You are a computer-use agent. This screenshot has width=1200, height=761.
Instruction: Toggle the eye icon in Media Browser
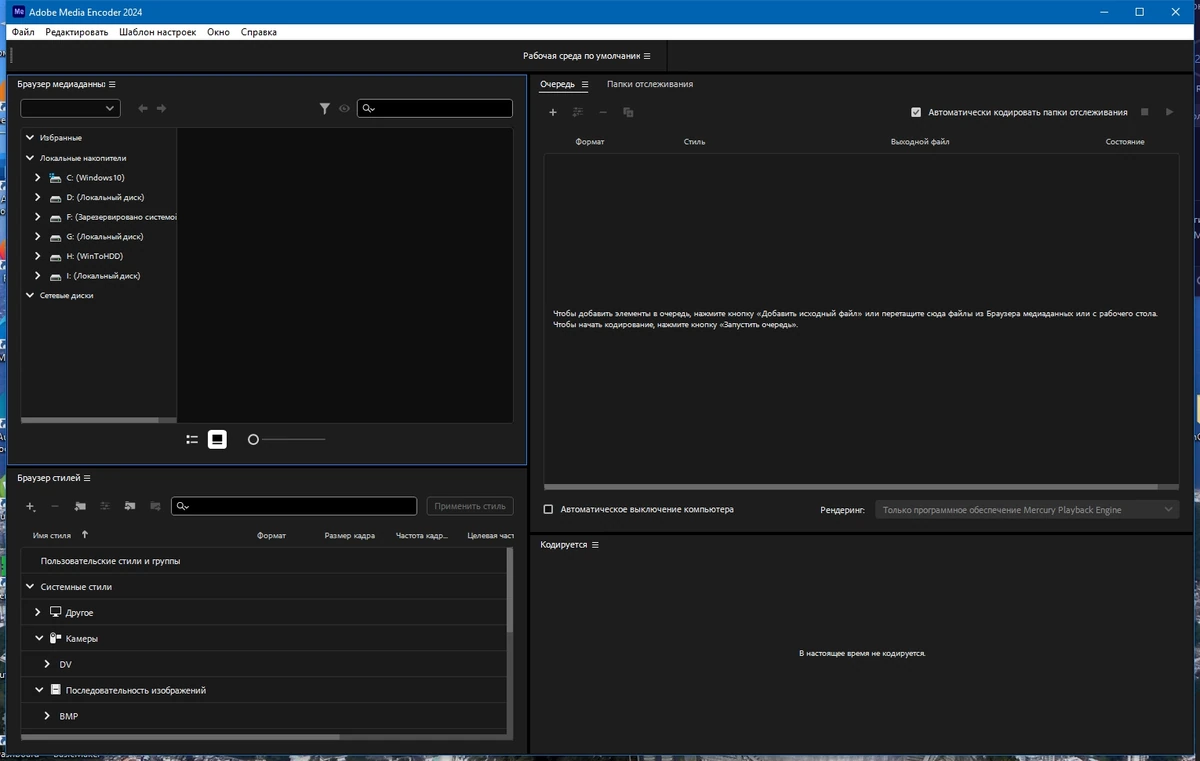[x=344, y=108]
